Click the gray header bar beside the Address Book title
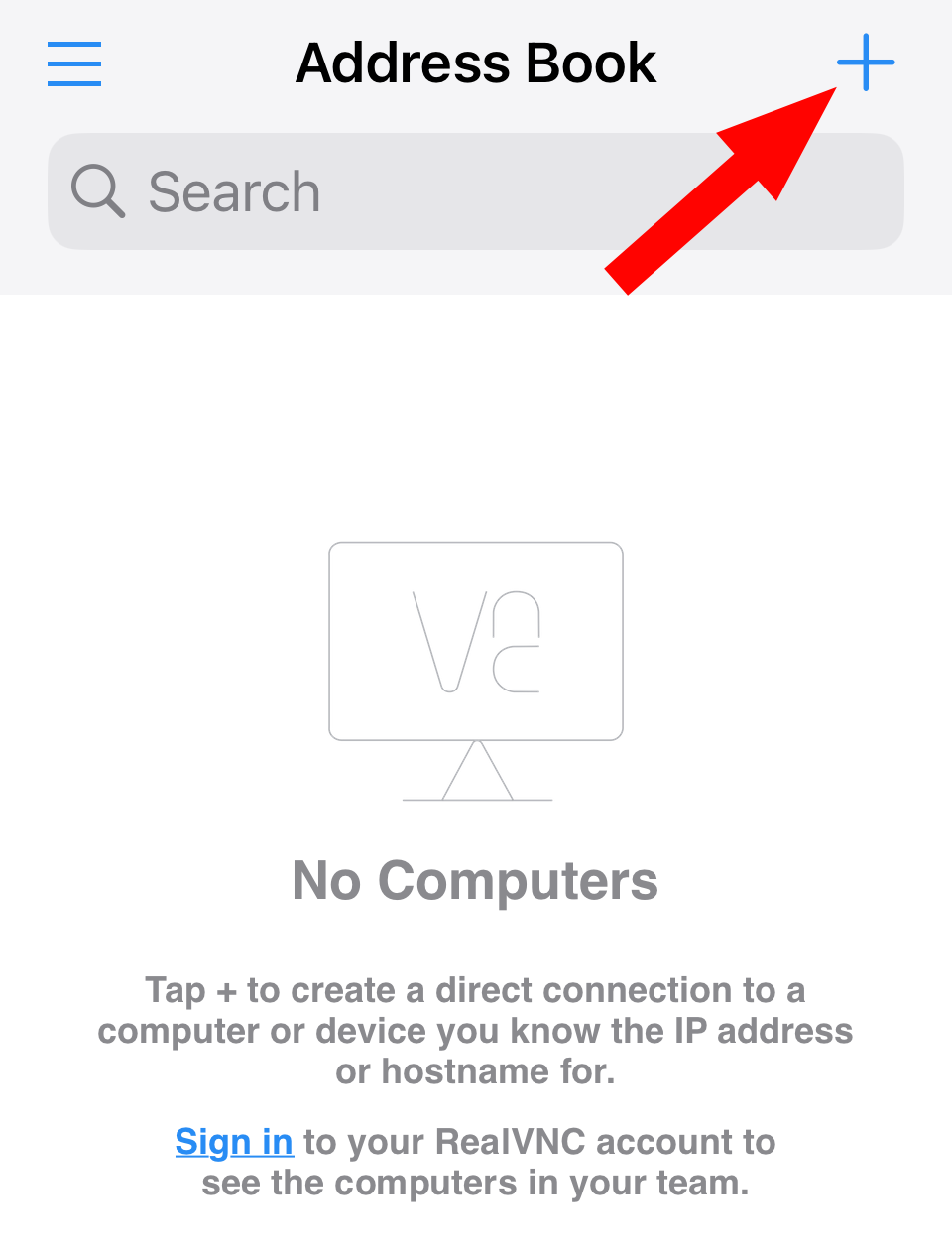Viewport: 952px width, 1255px height. [198, 63]
